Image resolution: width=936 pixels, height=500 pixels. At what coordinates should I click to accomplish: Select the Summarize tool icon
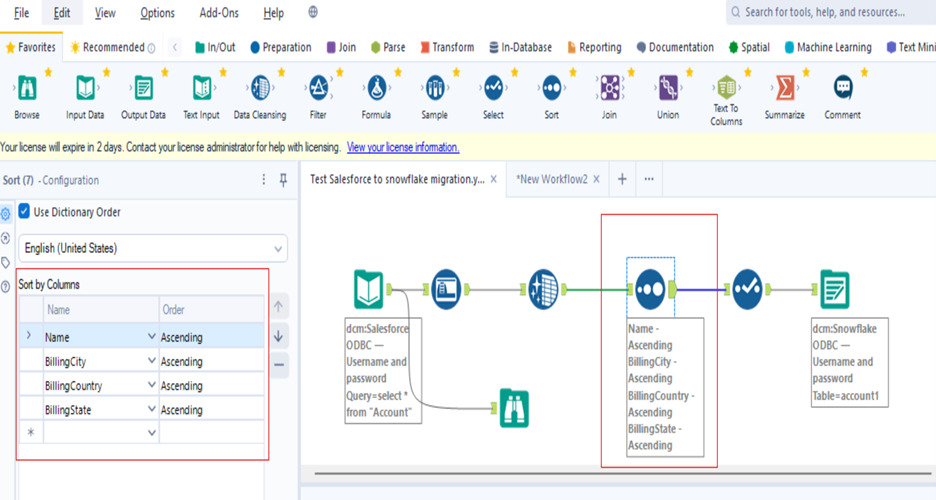785,89
